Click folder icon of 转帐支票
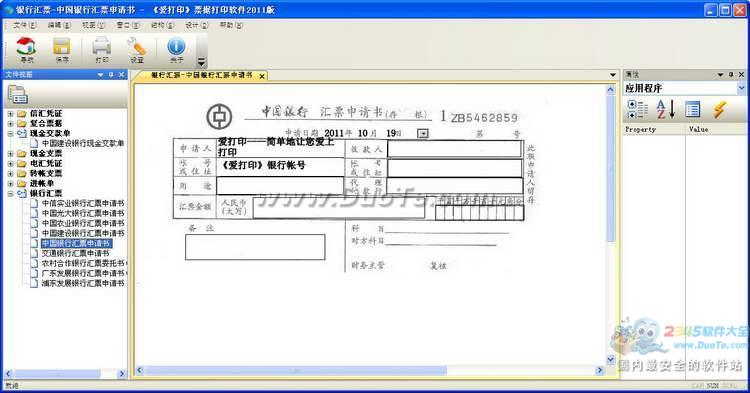Image resolution: width=750 pixels, height=393 pixels. (x=22, y=174)
